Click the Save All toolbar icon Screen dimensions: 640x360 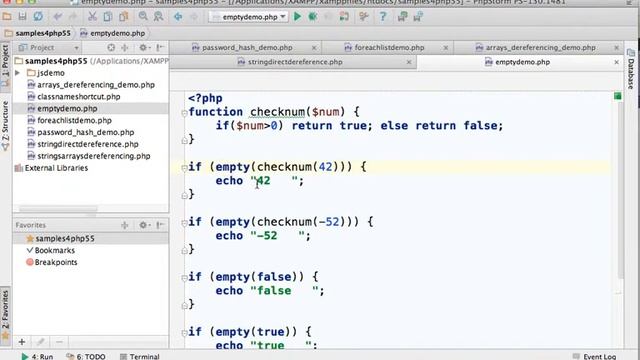point(22,17)
